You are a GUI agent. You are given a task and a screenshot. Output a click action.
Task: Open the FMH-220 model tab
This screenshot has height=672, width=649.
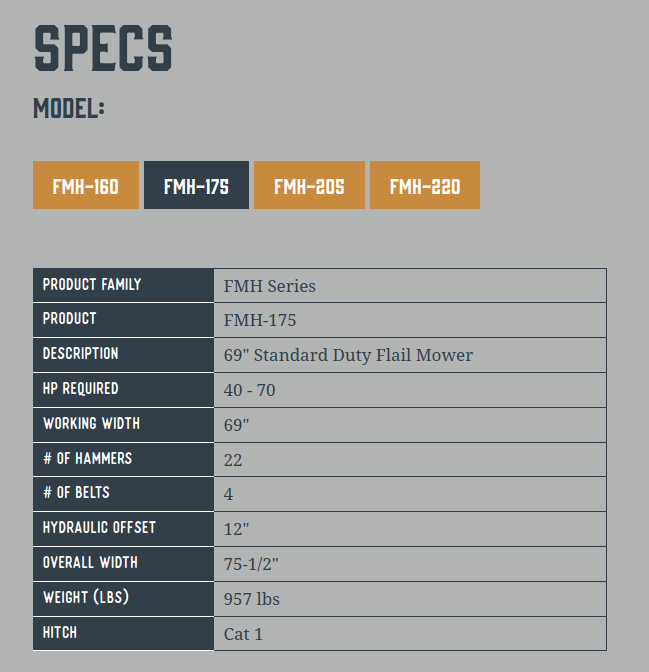coord(425,186)
